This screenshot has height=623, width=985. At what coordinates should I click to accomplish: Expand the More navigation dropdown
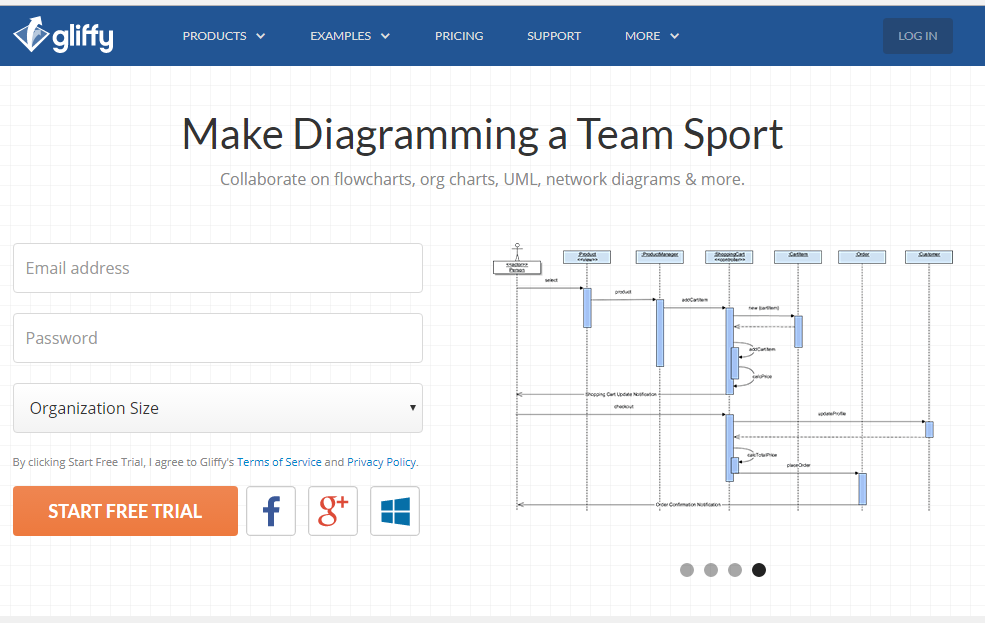[x=652, y=36]
